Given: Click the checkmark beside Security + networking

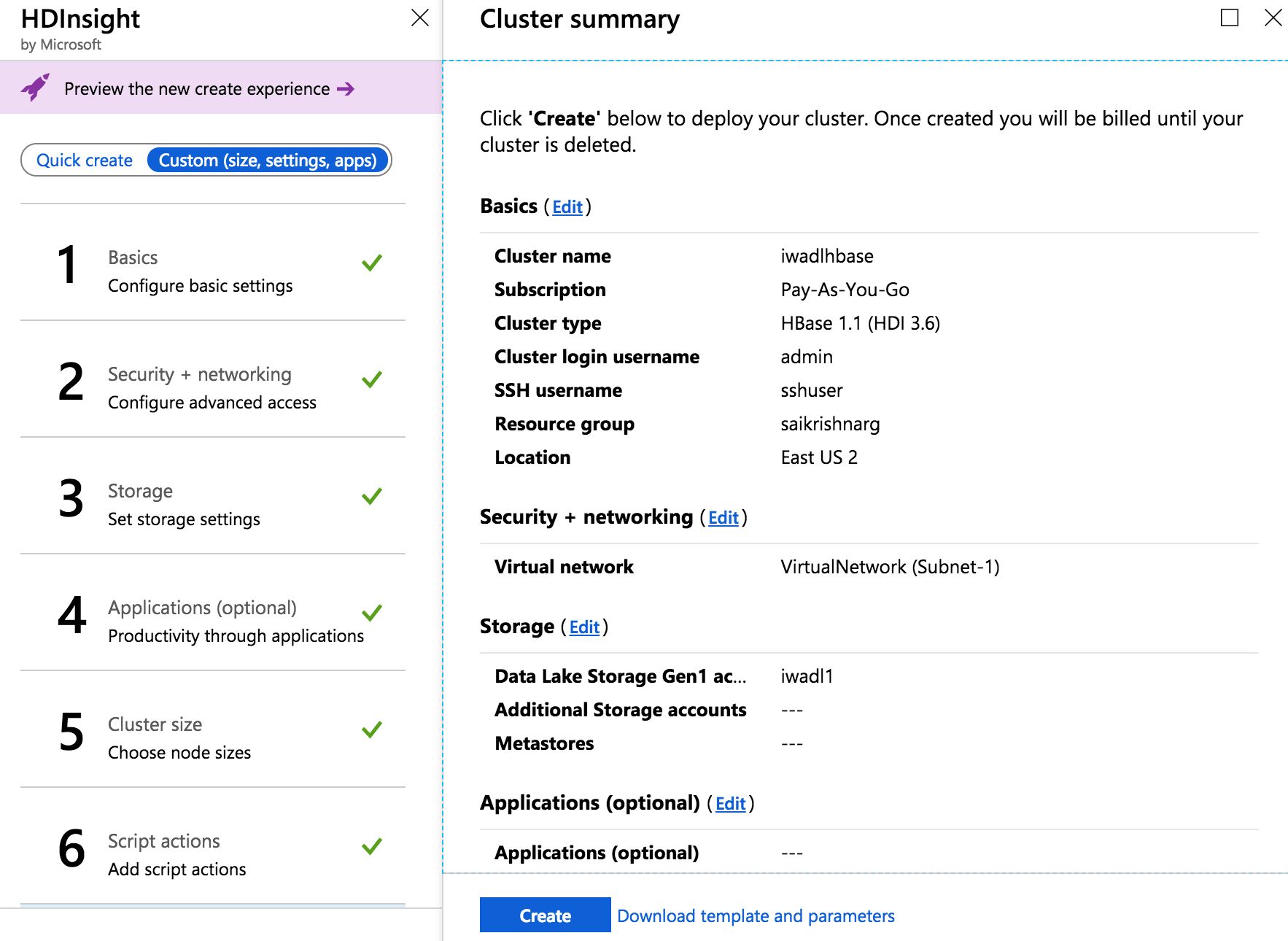Looking at the screenshot, I should [x=372, y=379].
